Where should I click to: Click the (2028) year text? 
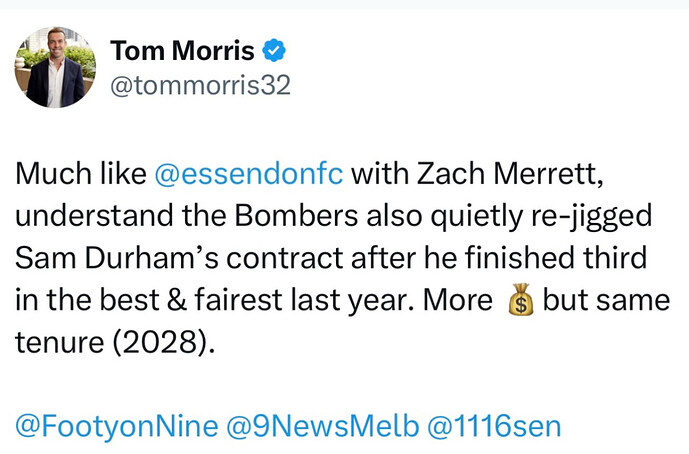pos(164,342)
